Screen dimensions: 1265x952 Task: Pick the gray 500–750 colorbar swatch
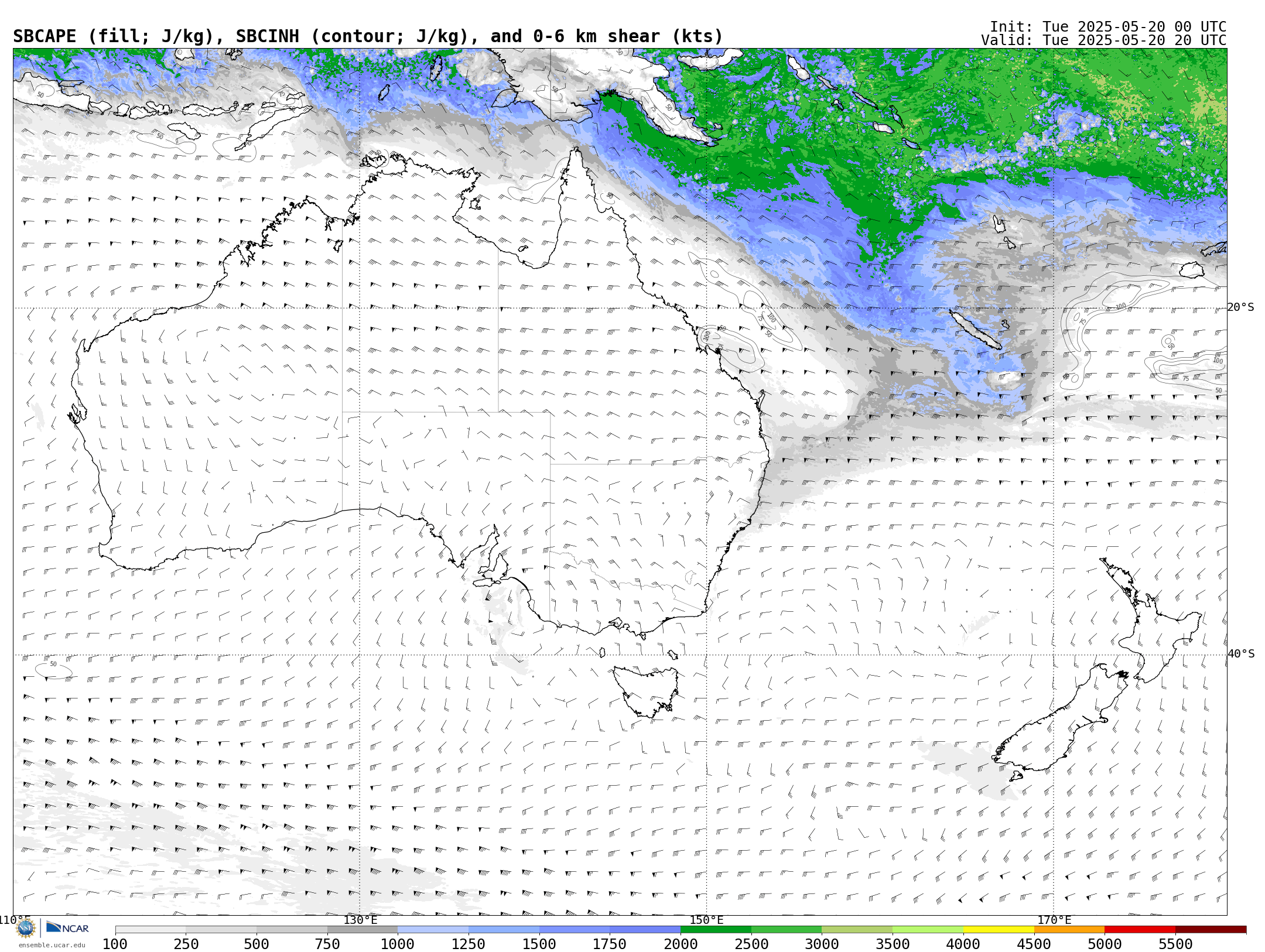[x=292, y=930]
